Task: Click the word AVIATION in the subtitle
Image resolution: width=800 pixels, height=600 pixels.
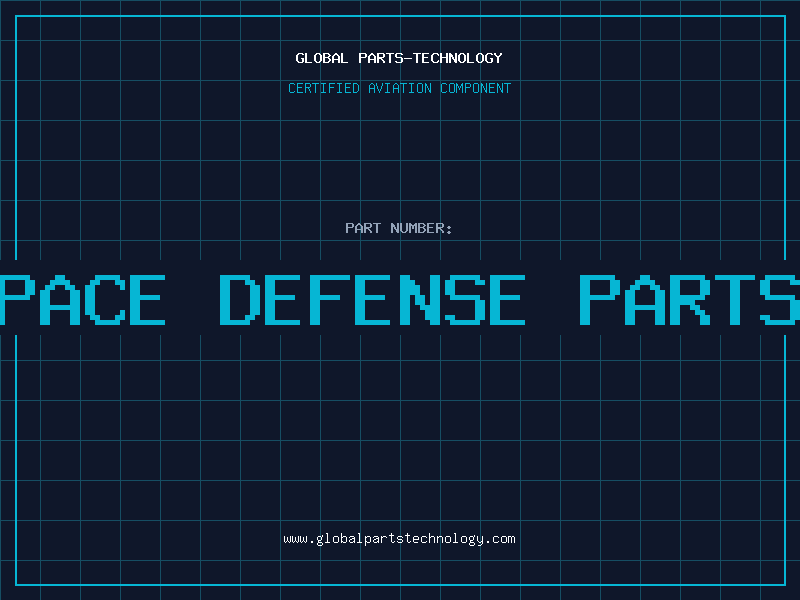Action: point(399,88)
